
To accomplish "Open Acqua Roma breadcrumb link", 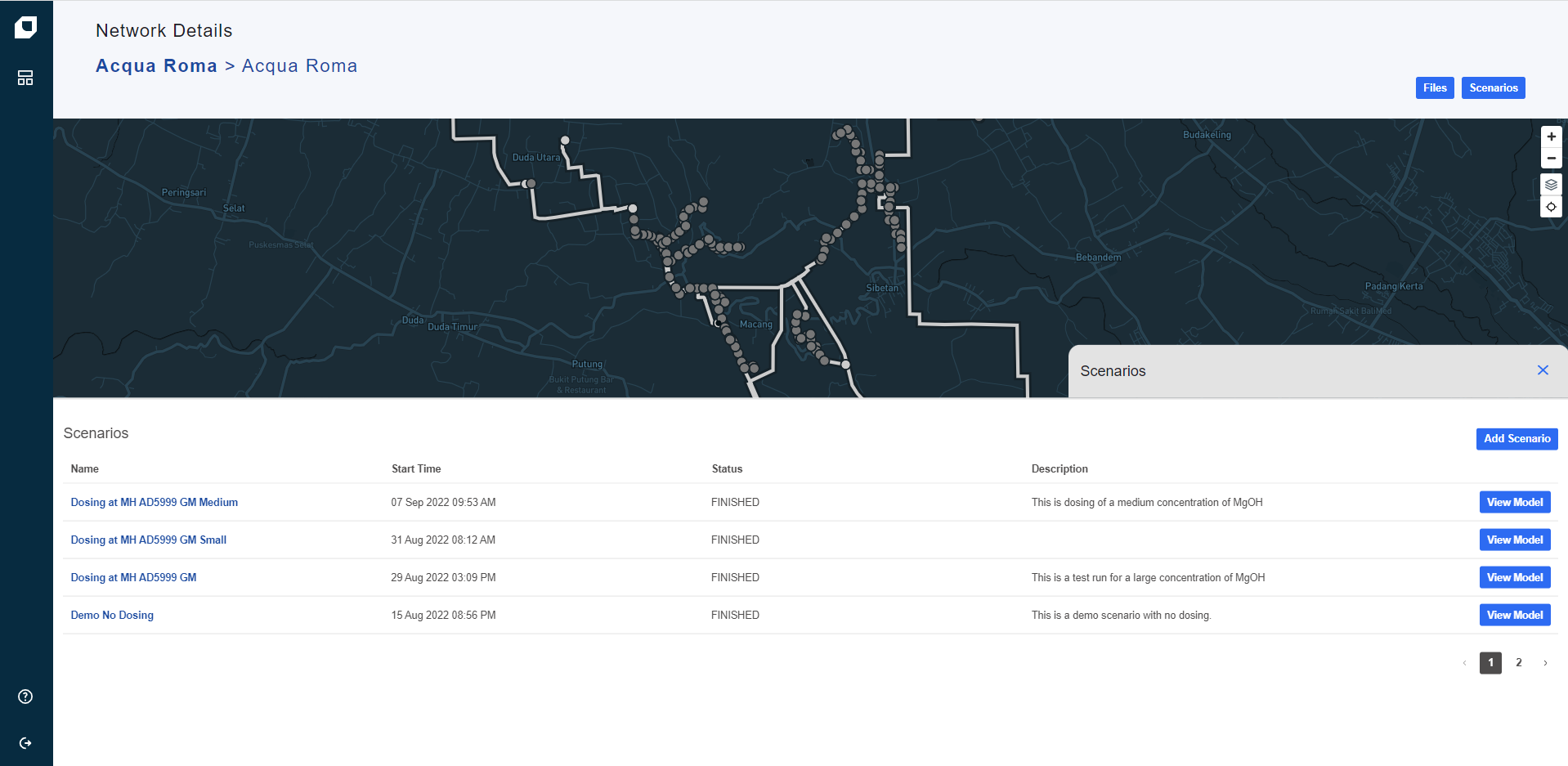I will [x=156, y=66].
